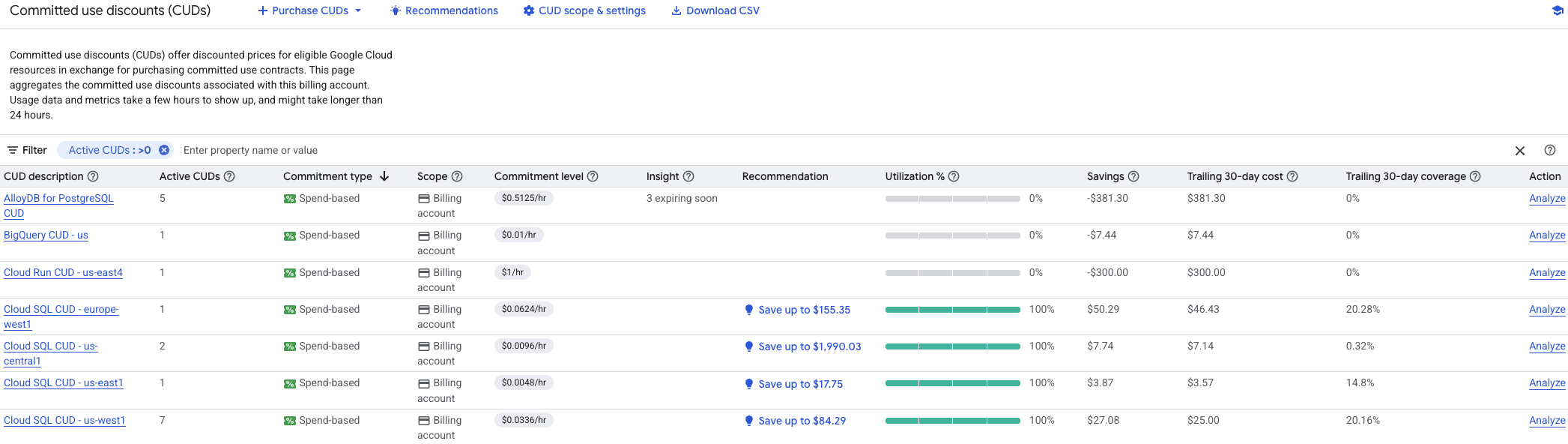Show help for Active CUDs column

pyautogui.click(x=229, y=176)
